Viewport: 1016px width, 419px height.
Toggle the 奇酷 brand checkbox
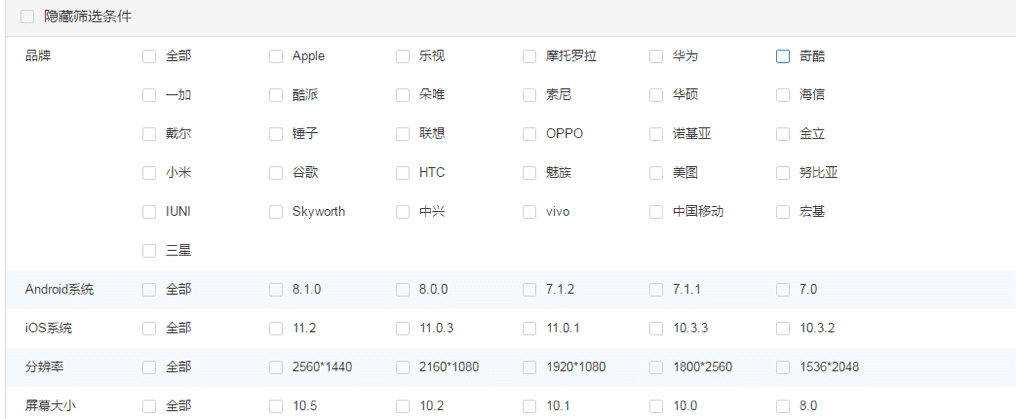(783, 56)
